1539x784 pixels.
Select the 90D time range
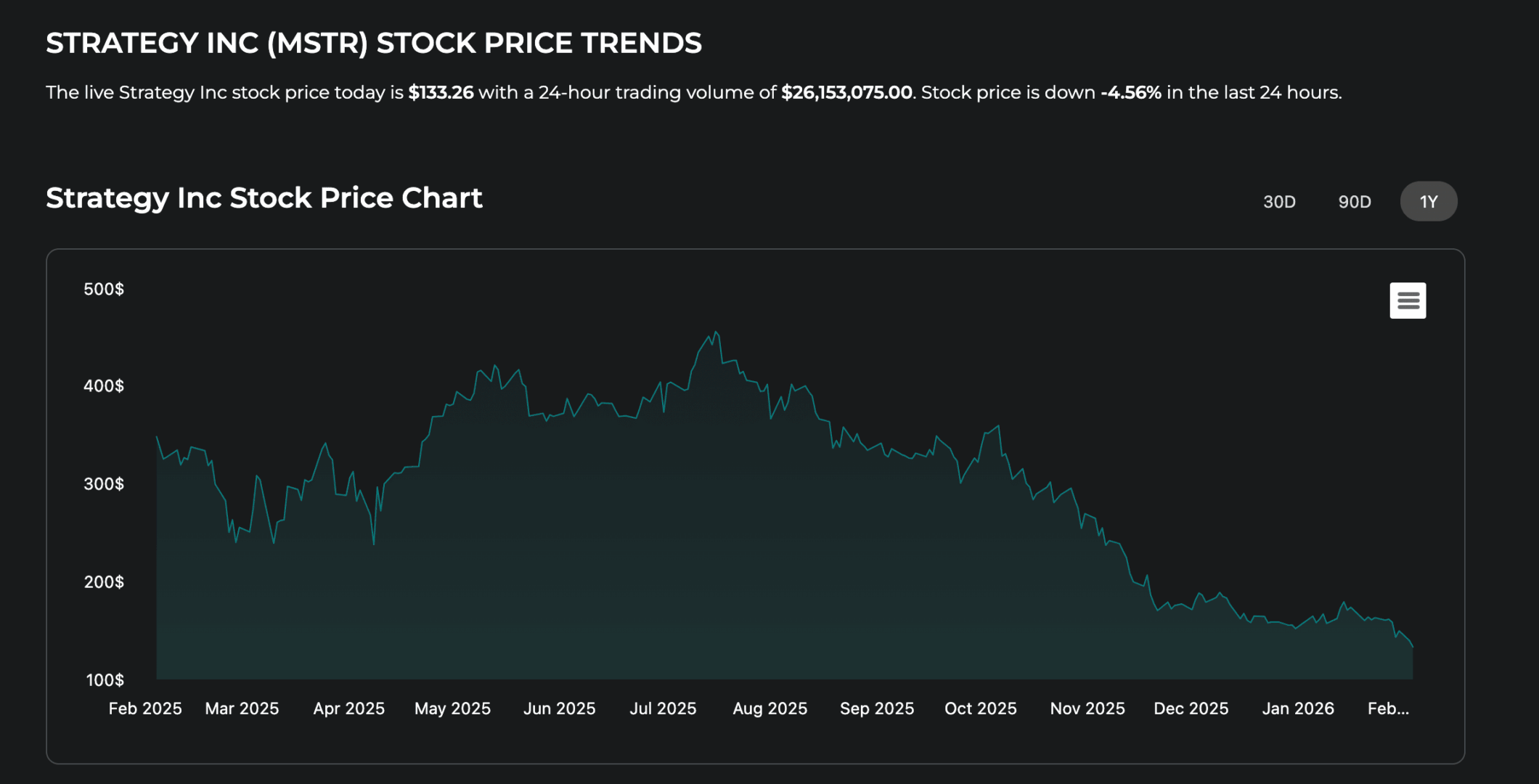coord(1355,202)
